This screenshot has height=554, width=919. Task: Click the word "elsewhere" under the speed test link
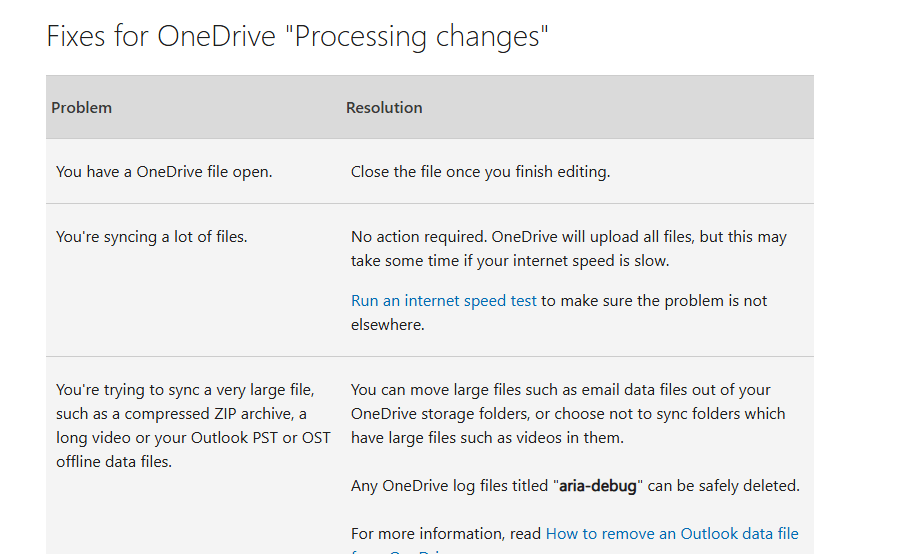tap(385, 325)
